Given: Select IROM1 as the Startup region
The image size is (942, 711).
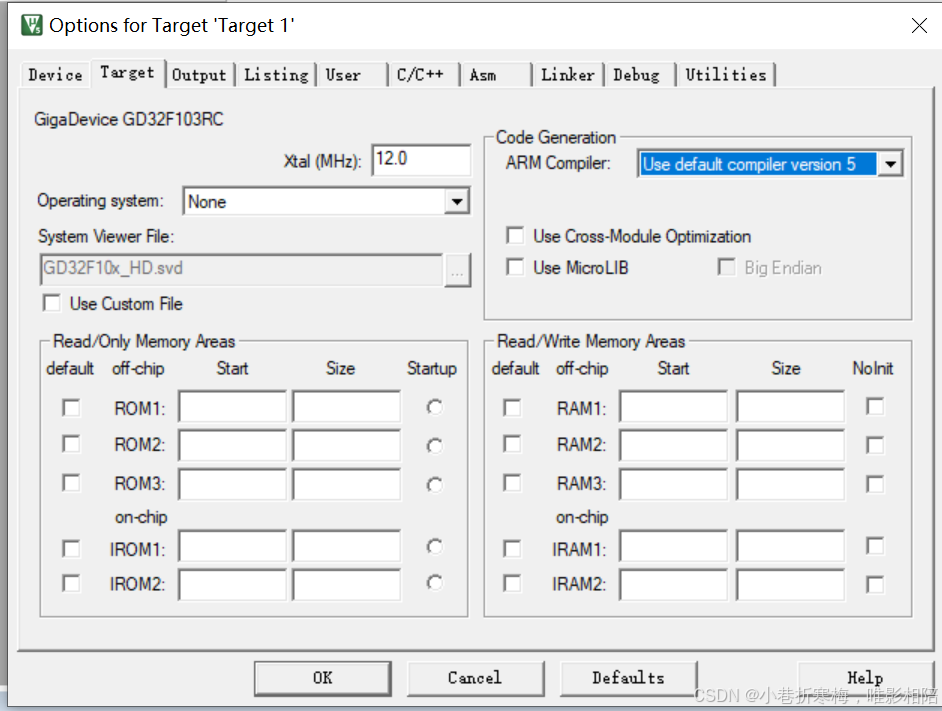Looking at the screenshot, I should (x=433, y=546).
